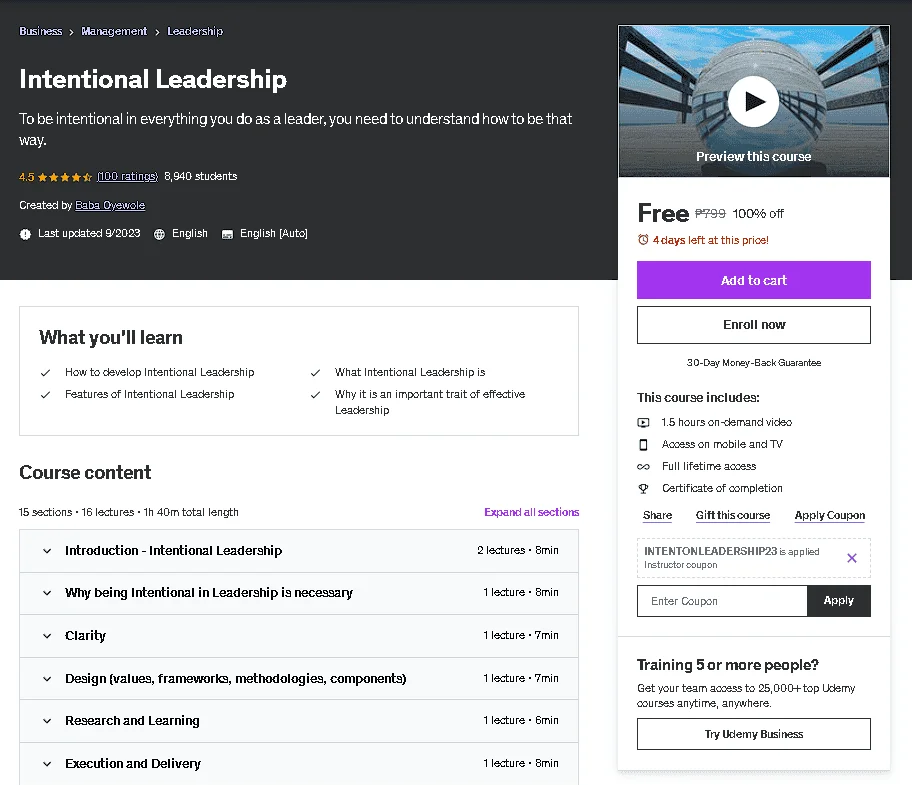Click 1 lecture • 6min in Research row
The width and height of the screenshot is (912, 785).
[521, 720]
